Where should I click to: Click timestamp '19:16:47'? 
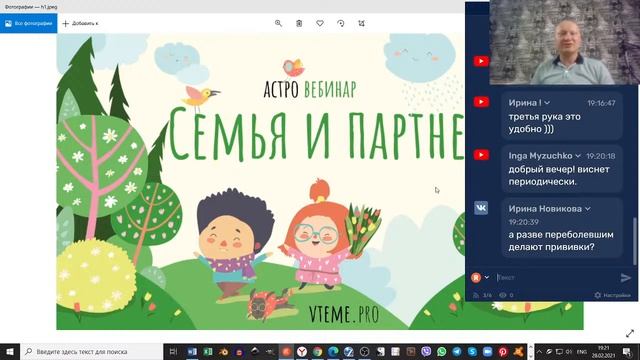coord(601,103)
